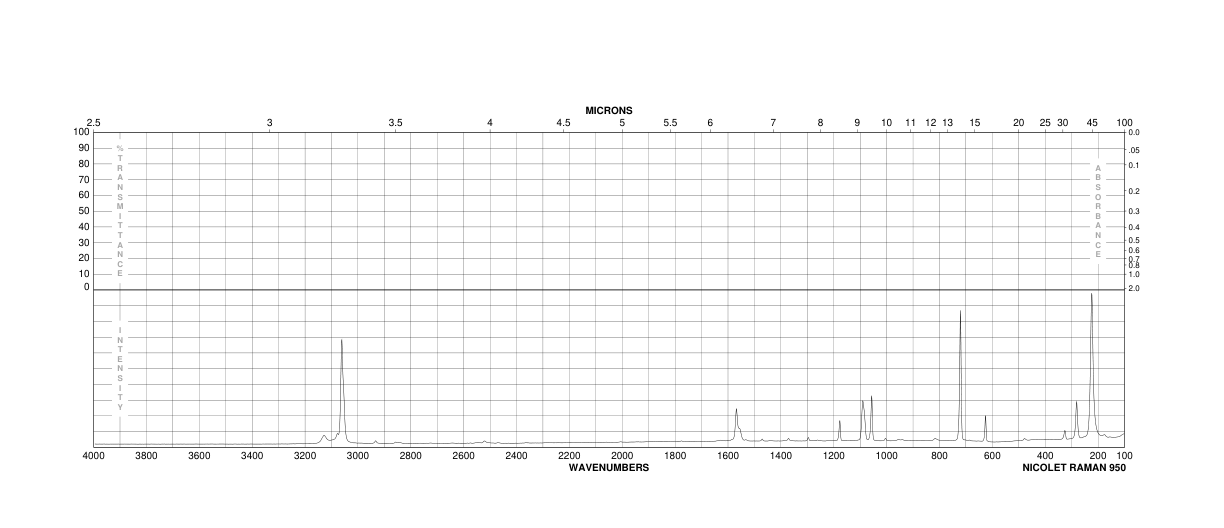Image resolution: width=1224 pixels, height=528 pixels.
Task: Click the 15 microns tick label
Action: point(975,122)
